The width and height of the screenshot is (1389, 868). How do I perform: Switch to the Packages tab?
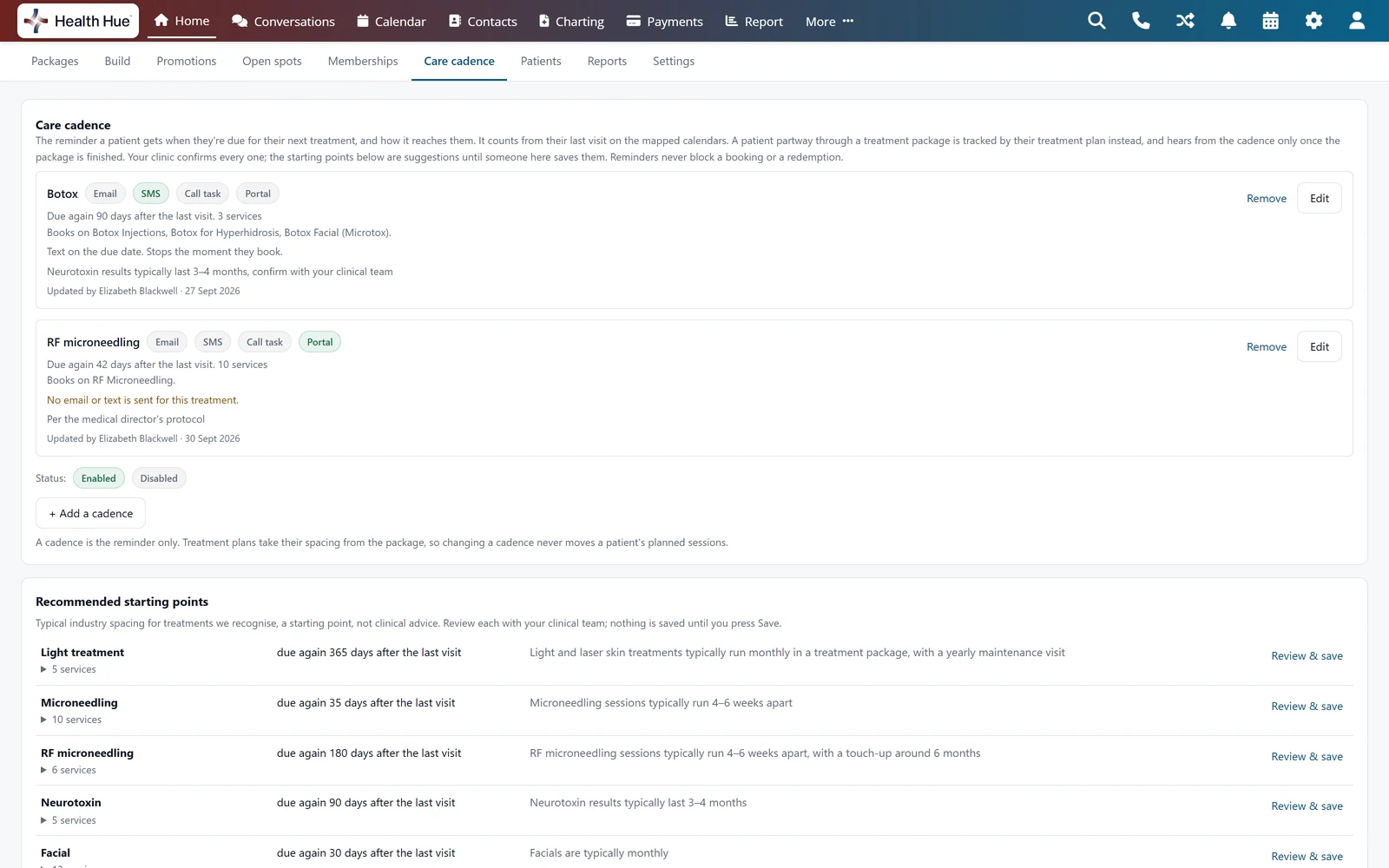[x=55, y=61]
